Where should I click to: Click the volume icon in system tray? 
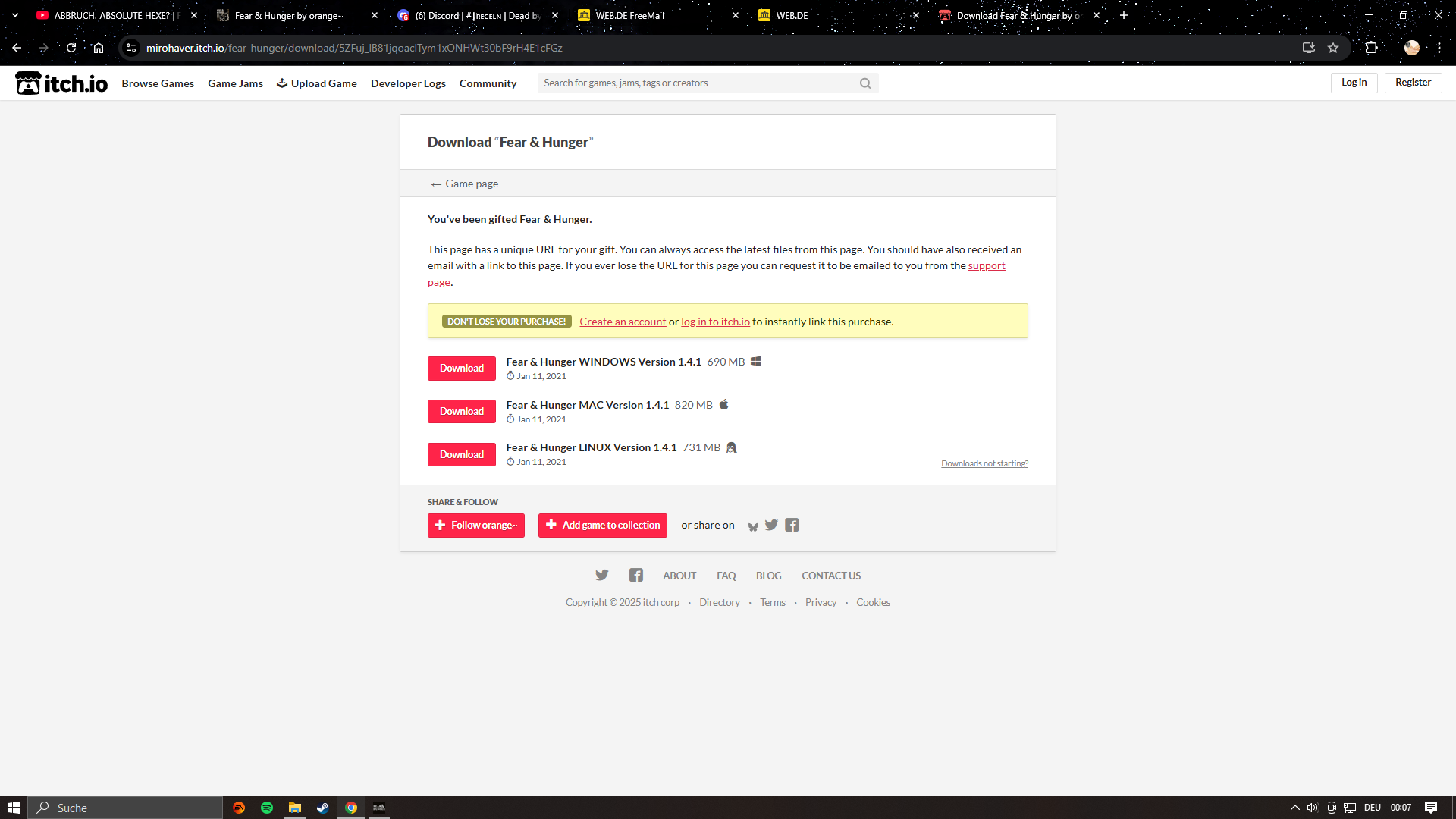pos(1313,808)
